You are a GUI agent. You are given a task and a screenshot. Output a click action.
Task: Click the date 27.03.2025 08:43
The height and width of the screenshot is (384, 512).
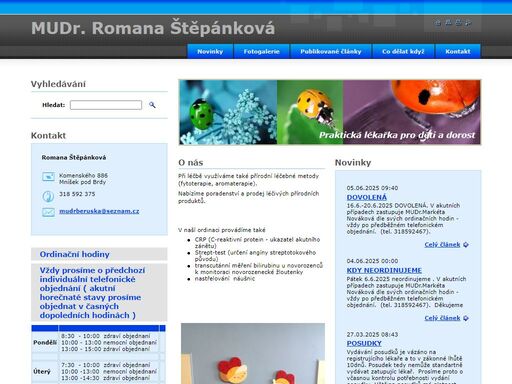372,334
